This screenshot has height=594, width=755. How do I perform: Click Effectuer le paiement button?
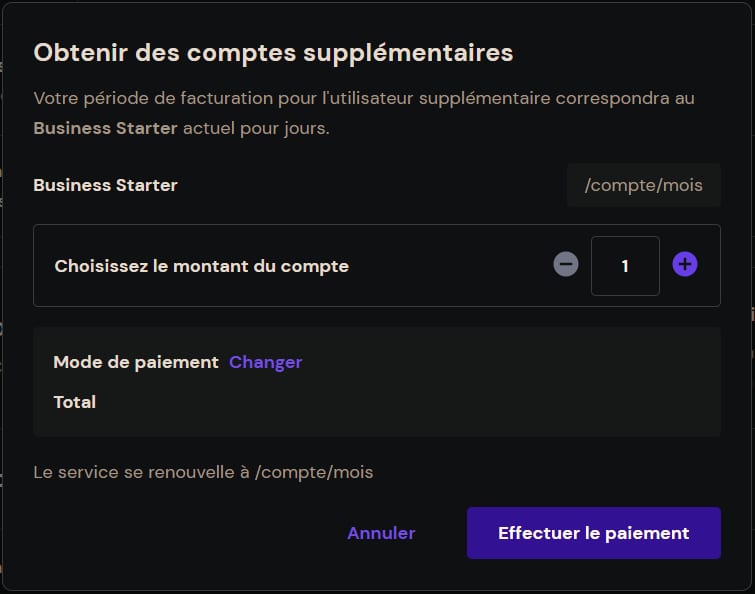pyautogui.click(x=593, y=533)
